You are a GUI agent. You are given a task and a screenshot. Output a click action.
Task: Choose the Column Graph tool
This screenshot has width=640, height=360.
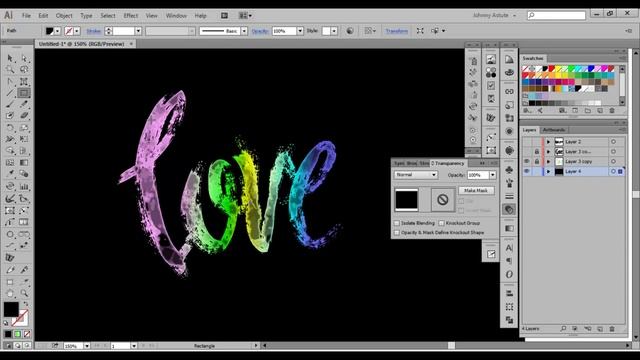[24, 187]
